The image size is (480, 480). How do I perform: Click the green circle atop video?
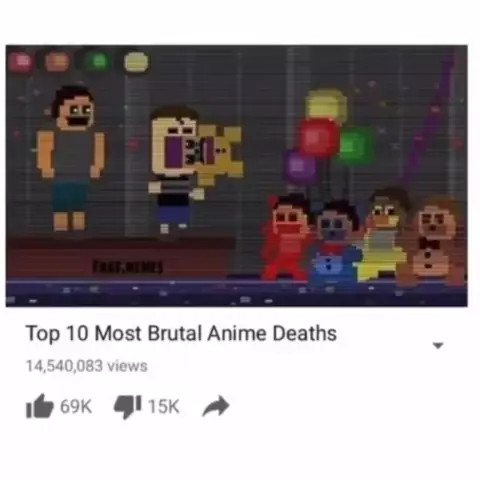pos(98,61)
